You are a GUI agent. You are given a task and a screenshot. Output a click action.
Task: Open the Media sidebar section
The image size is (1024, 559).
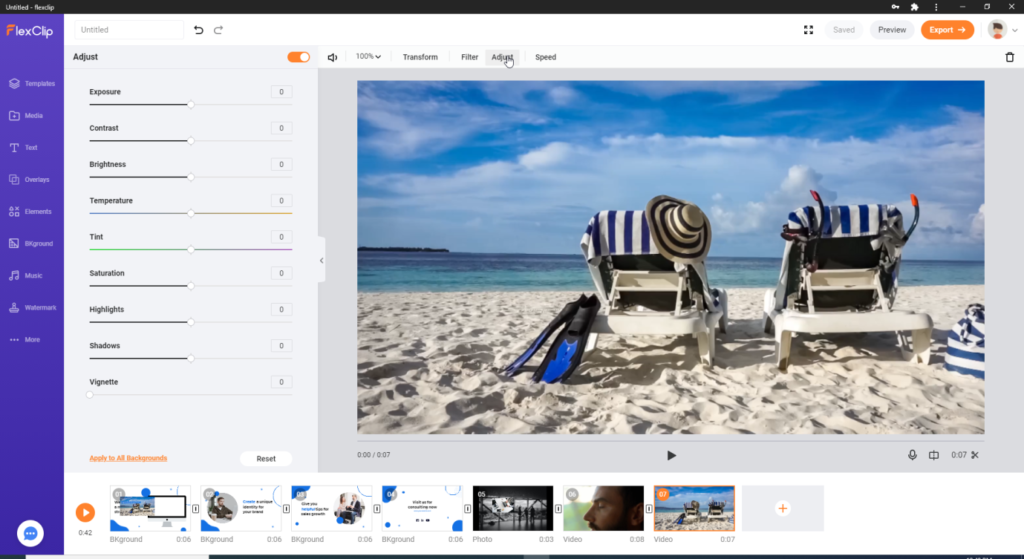point(26,116)
